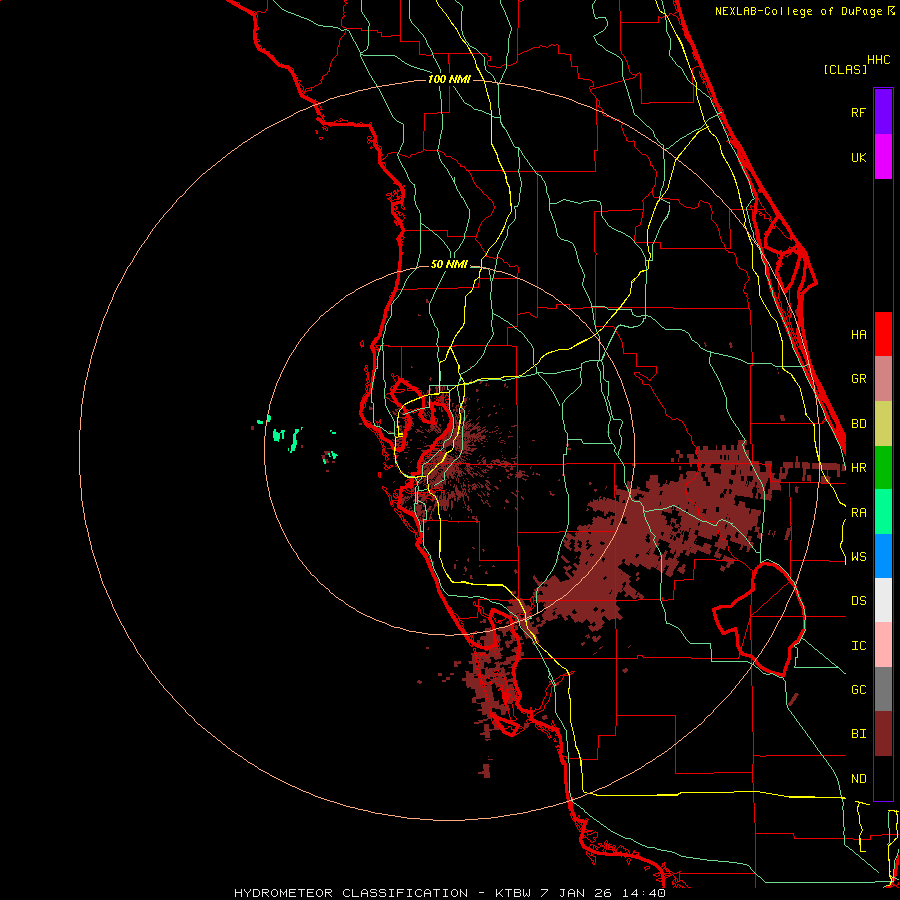The image size is (900, 900).
Task: Click the DS legend label
Action: (858, 601)
